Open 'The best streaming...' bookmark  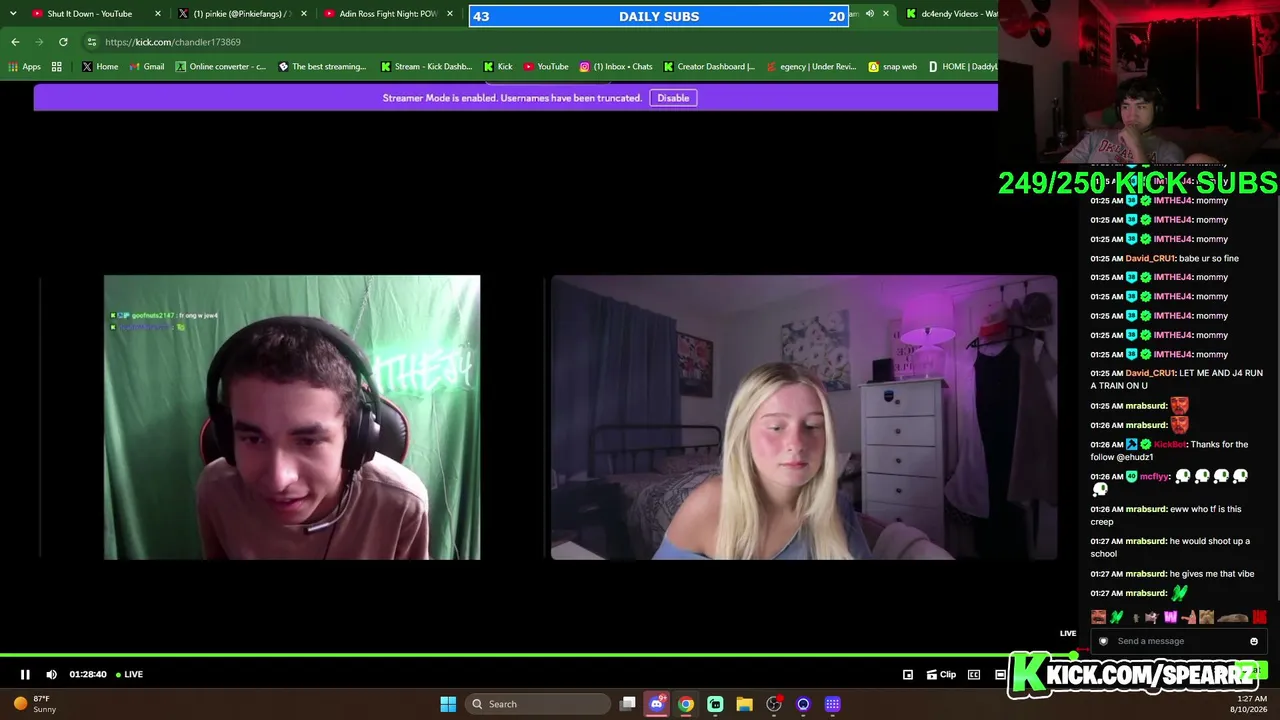tap(322, 67)
